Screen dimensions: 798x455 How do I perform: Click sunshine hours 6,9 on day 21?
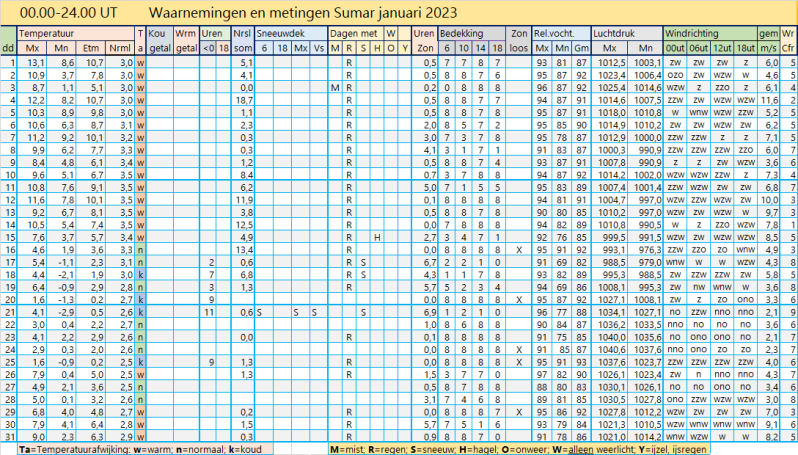tap(430, 312)
